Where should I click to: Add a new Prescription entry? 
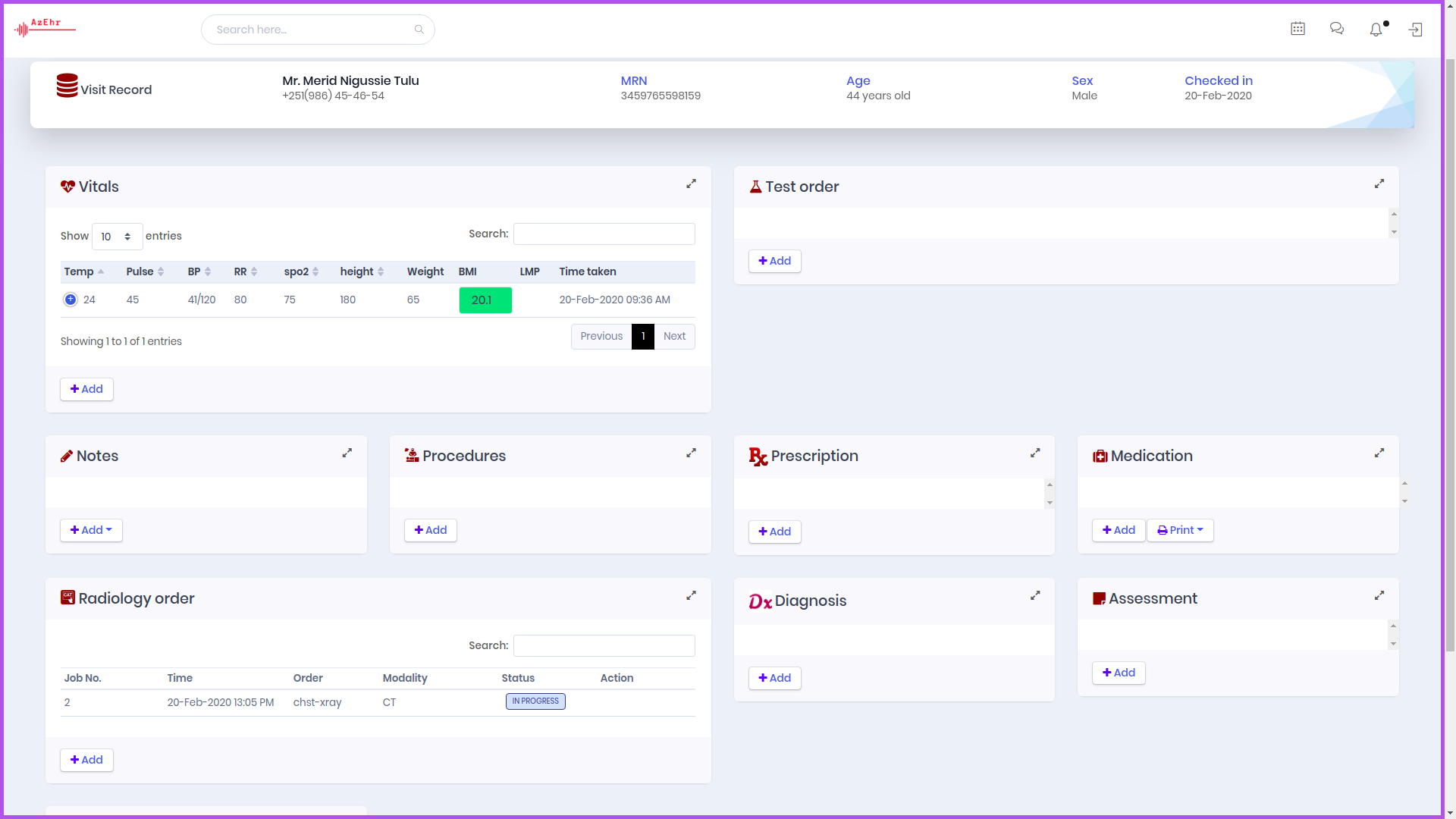pos(774,532)
